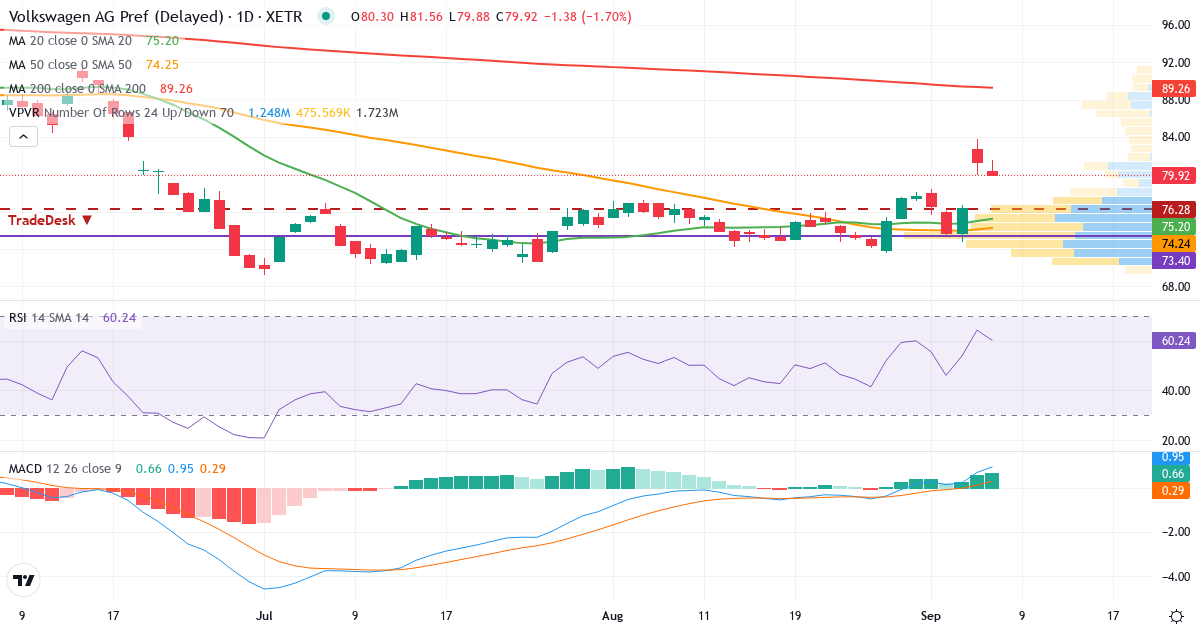Click the 1.248M VPVR up volume value
Screen dimensions: 1200x630
[x=269, y=113]
